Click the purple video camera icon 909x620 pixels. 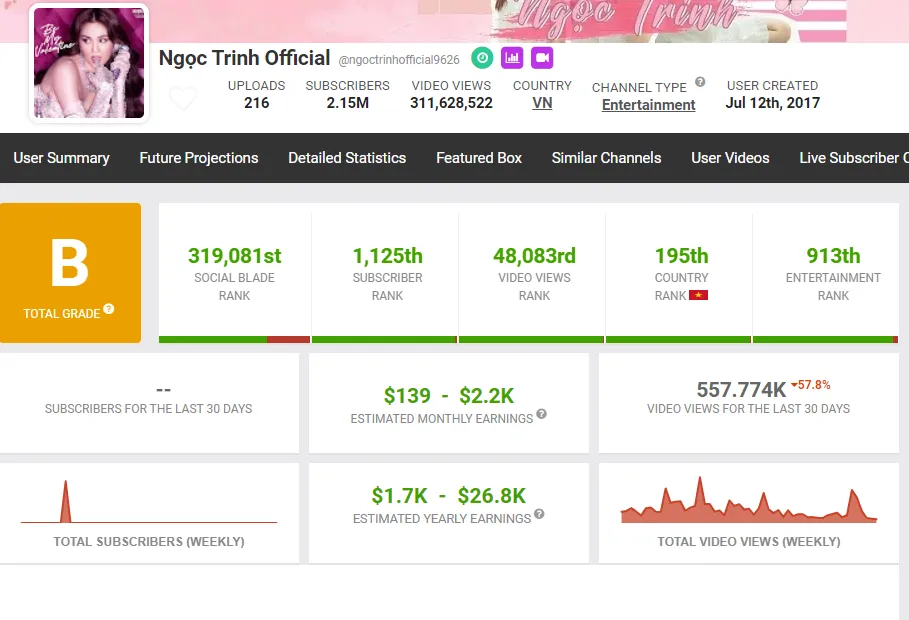542,57
